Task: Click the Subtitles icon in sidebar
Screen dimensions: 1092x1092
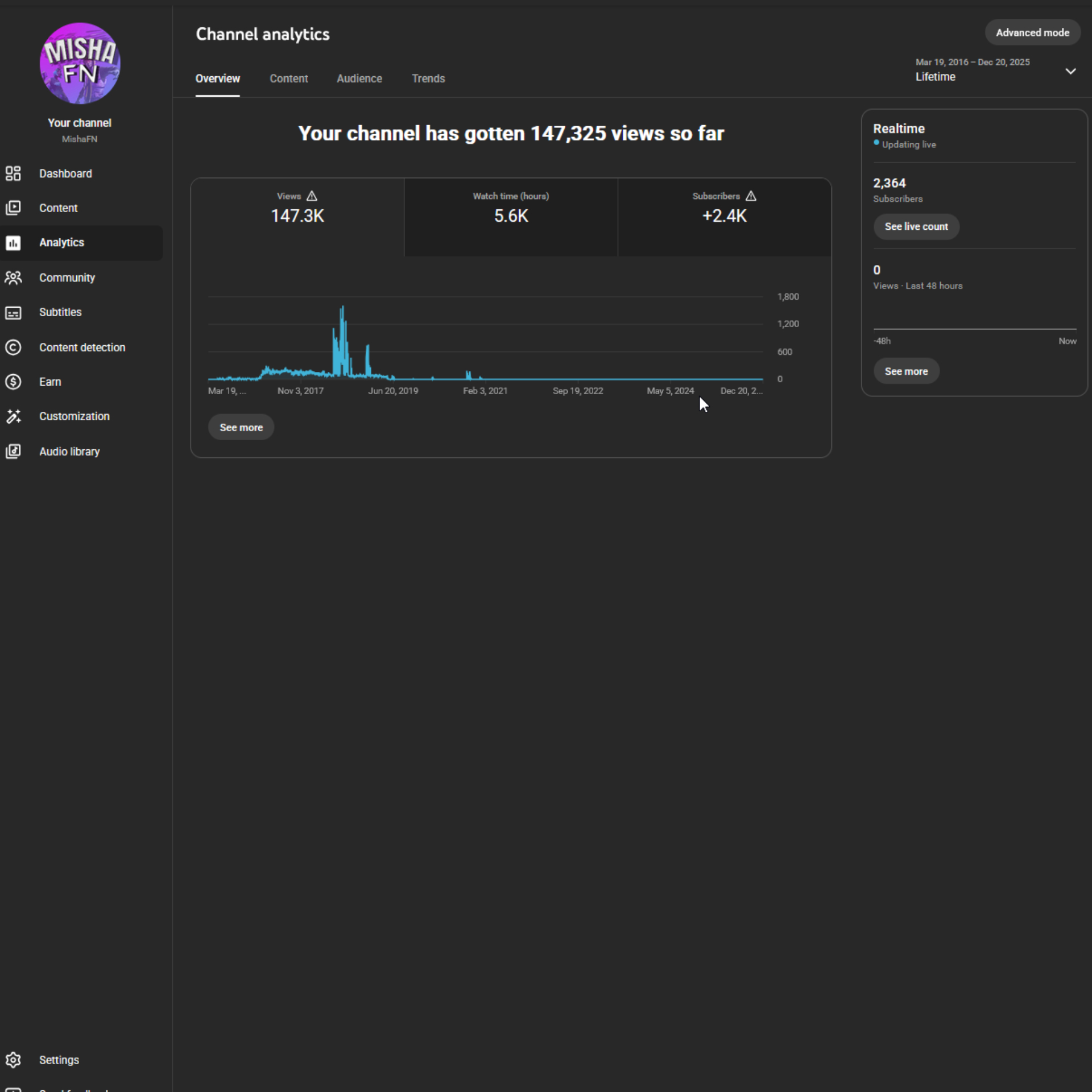Action: [x=13, y=313]
